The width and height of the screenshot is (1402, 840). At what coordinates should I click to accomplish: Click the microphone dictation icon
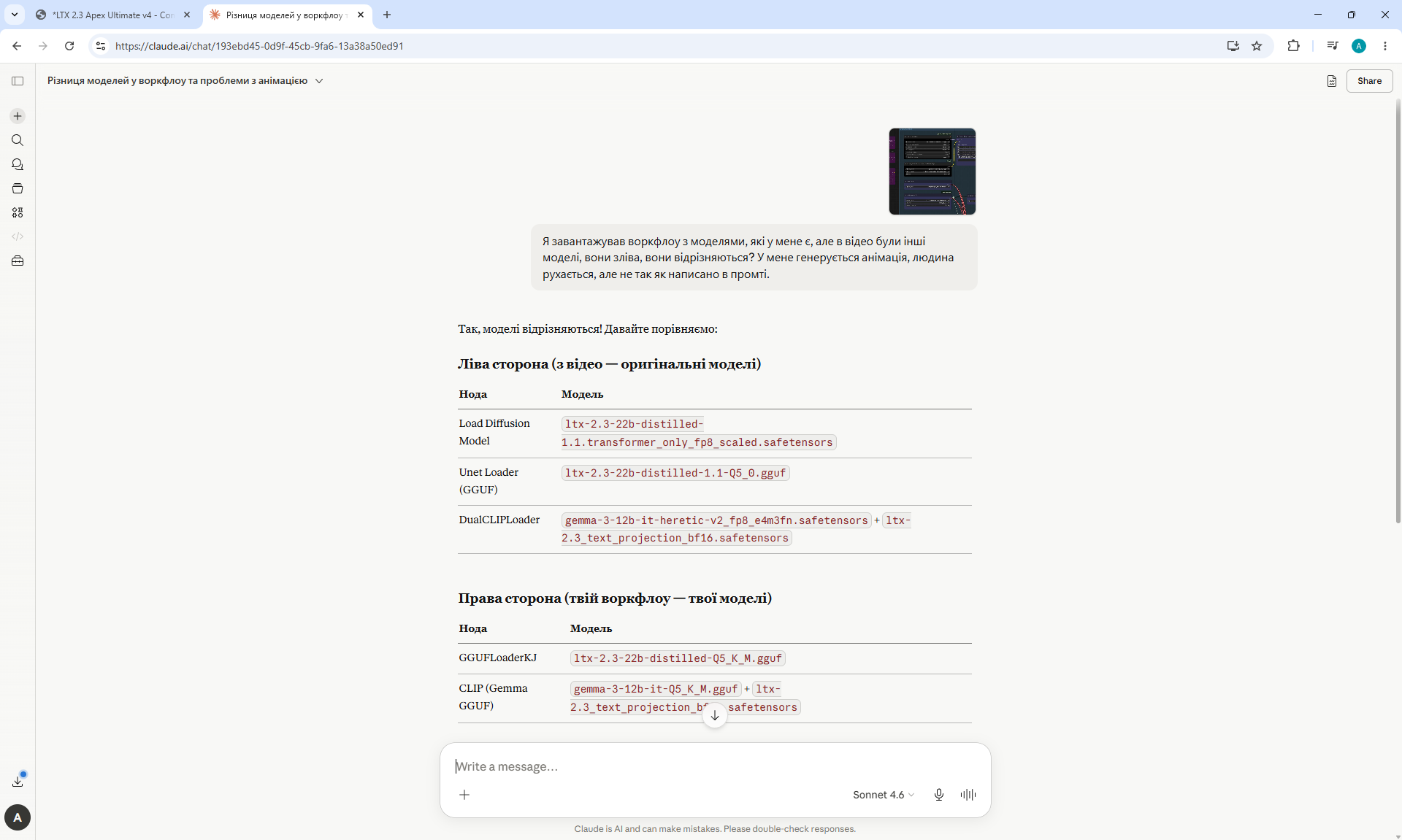click(939, 795)
